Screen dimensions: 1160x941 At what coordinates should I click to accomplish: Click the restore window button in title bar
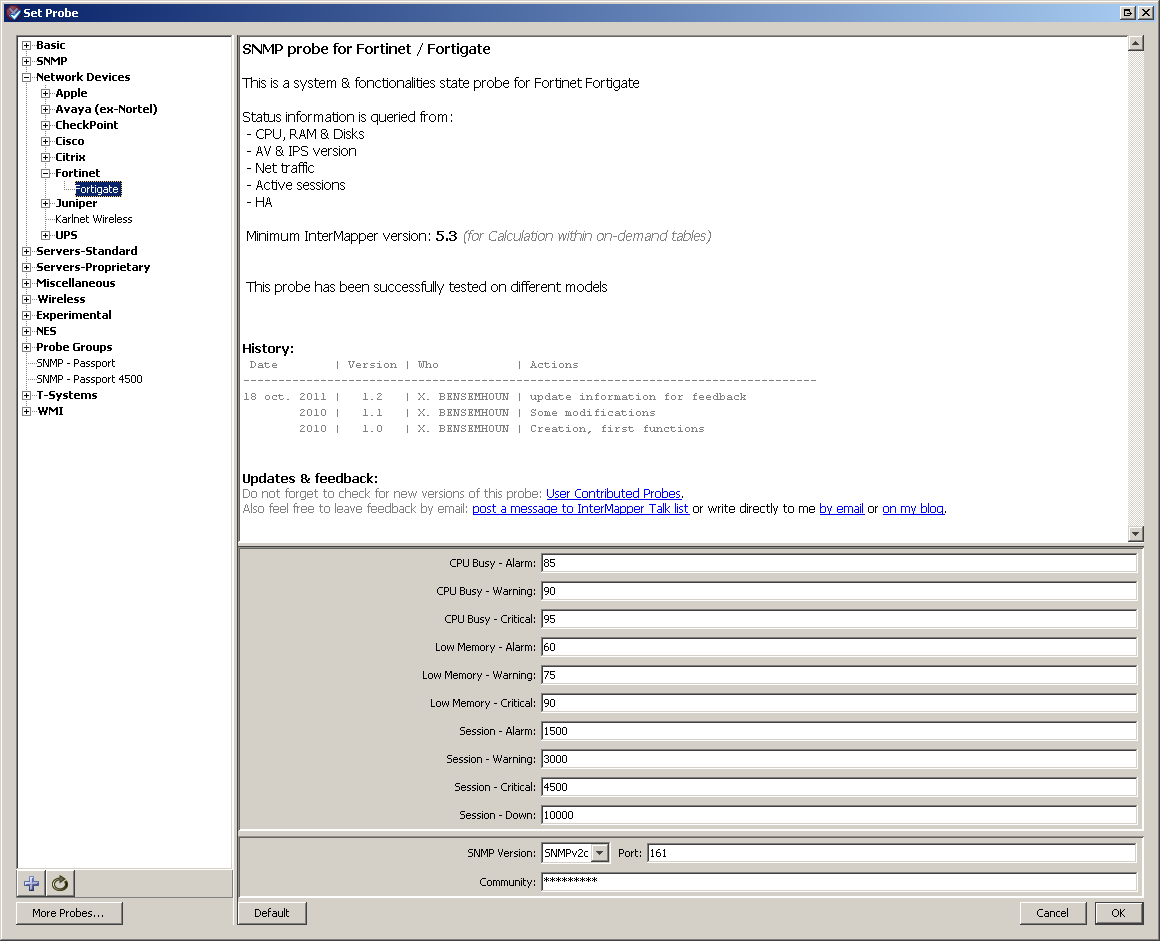[x=1128, y=13]
